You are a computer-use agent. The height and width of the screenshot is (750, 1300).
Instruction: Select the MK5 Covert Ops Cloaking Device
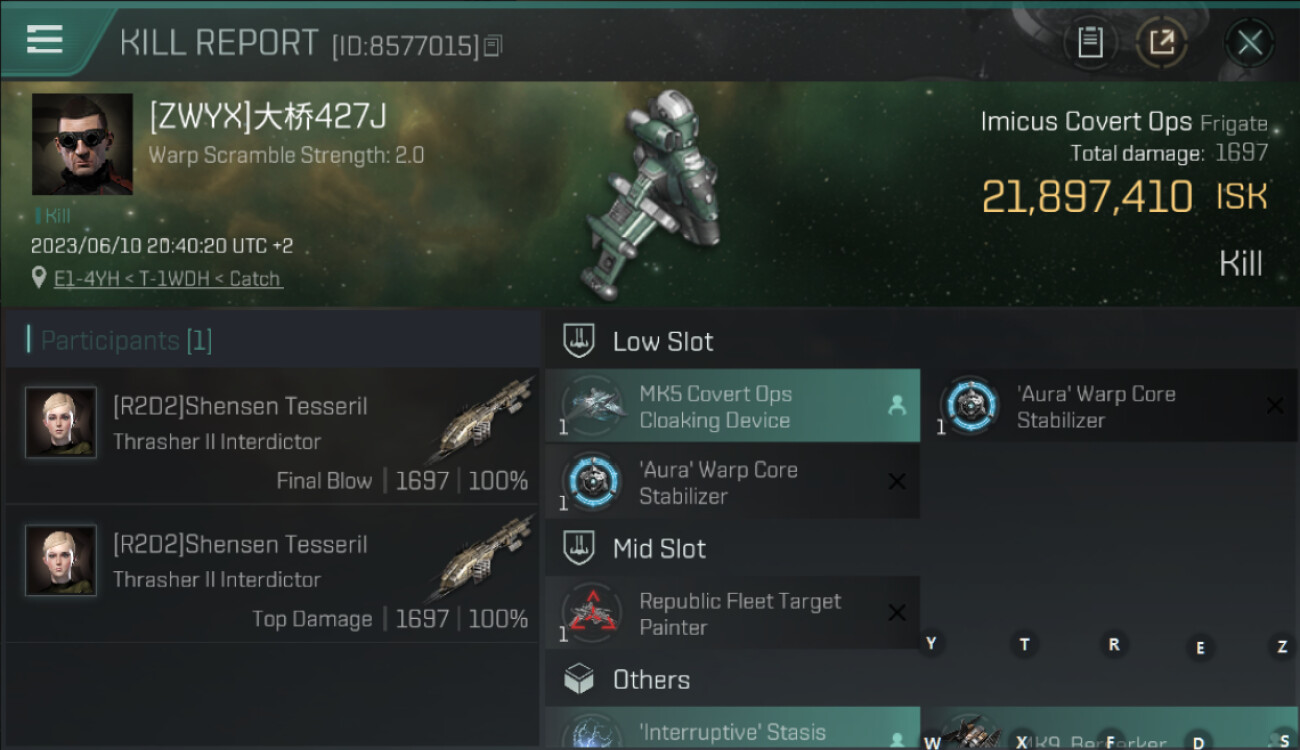coord(732,406)
